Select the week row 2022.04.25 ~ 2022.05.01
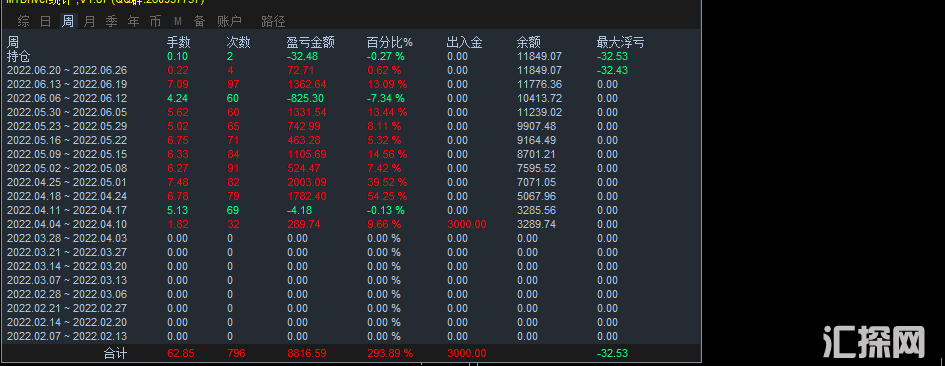This screenshot has height=366, width=945. coord(67,182)
